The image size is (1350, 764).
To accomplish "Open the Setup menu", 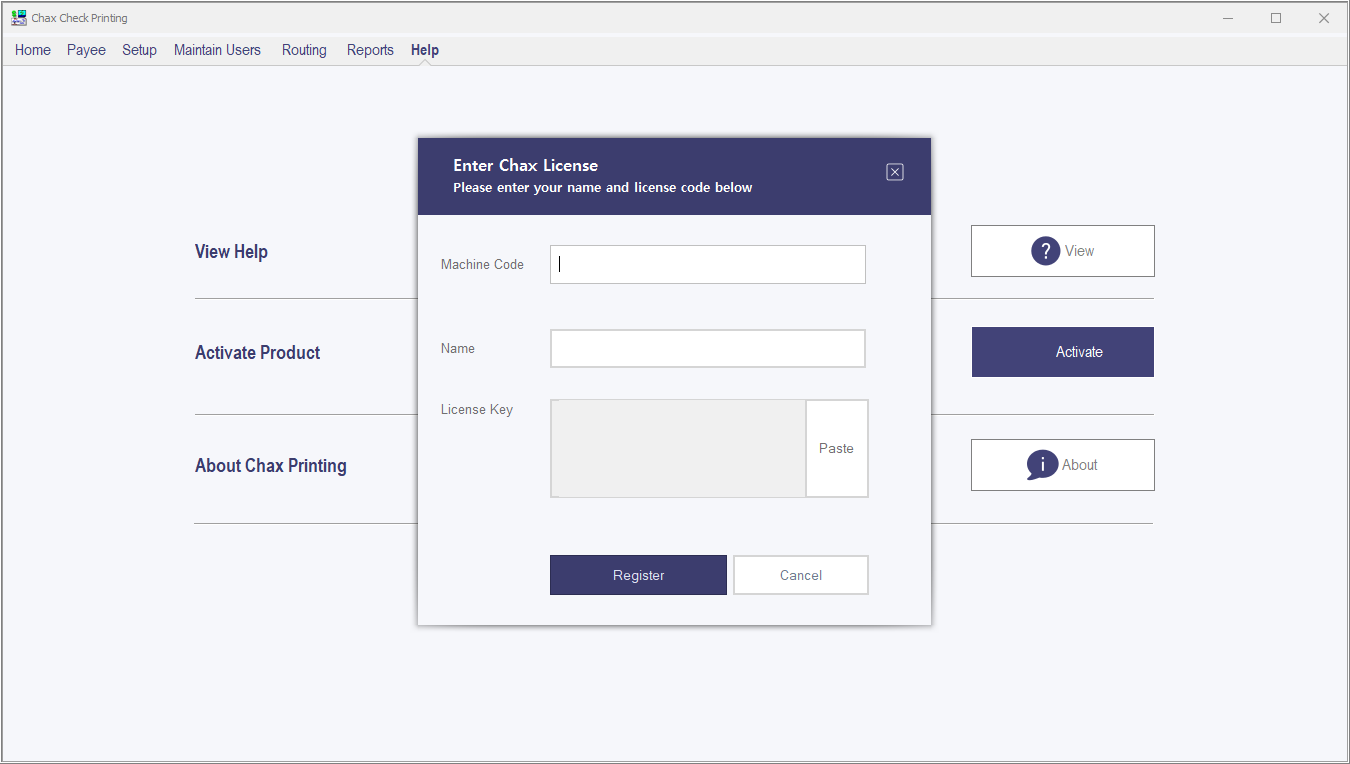I will [x=139, y=50].
